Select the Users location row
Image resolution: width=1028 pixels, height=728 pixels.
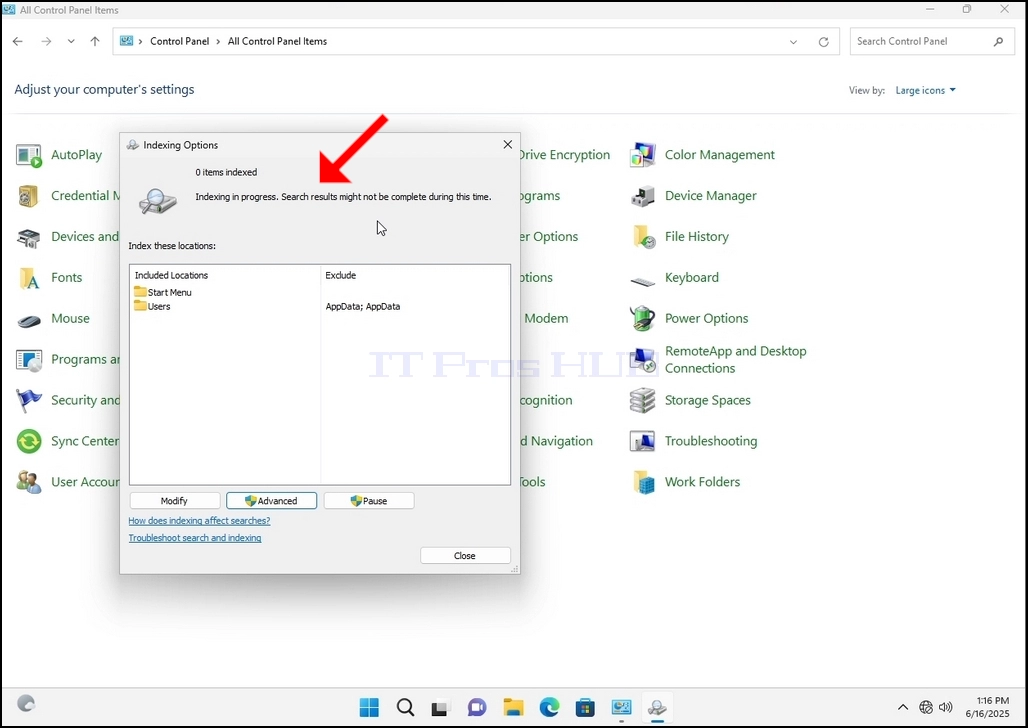click(x=152, y=306)
